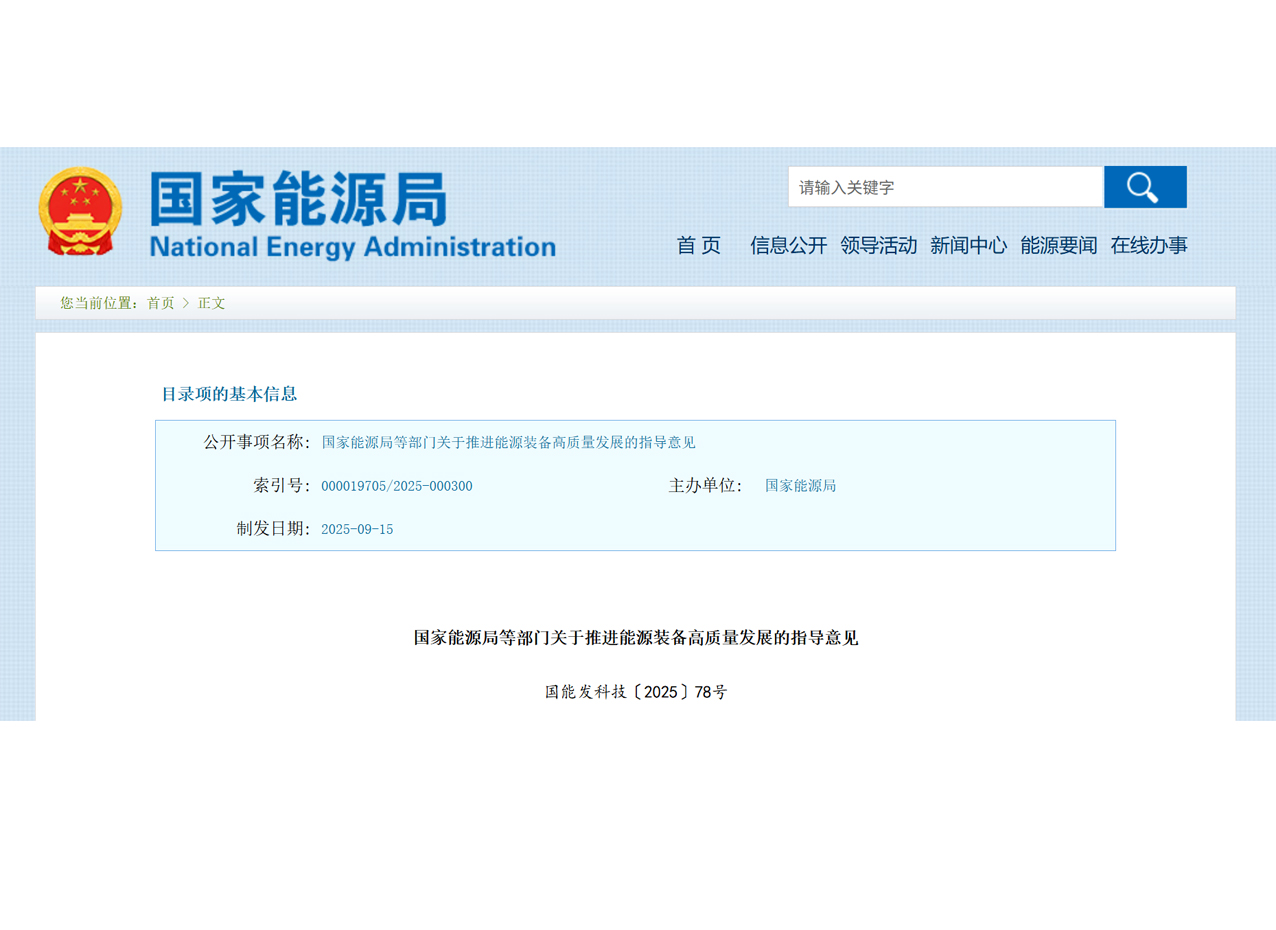This screenshot has height=930, width=1276.
Task: Select 新闻中心 in the top navigation
Action: tap(968, 245)
